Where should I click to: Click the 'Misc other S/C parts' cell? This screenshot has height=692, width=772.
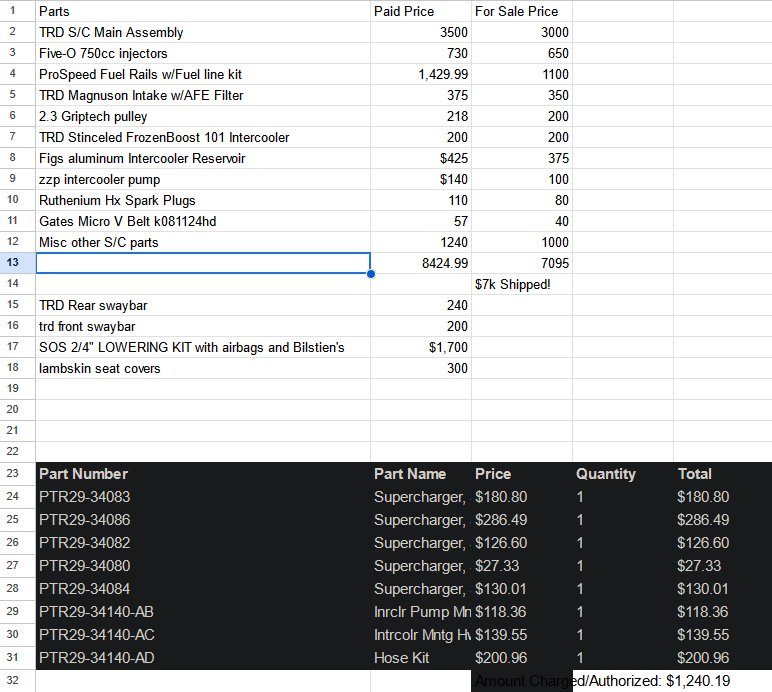pyautogui.click(x=203, y=242)
